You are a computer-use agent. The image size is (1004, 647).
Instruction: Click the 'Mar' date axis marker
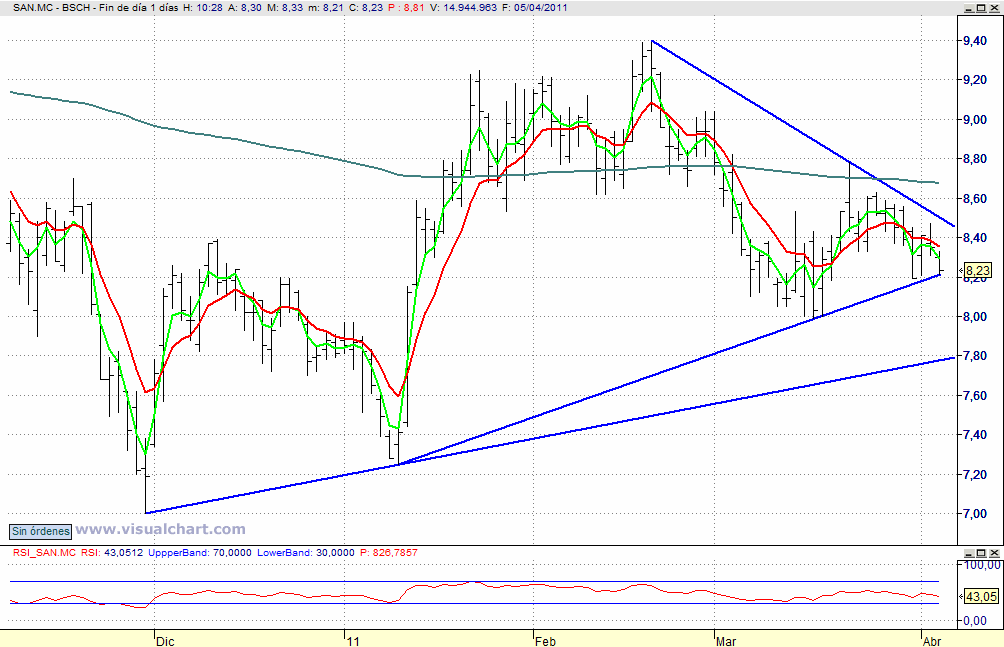tap(726, 641)
